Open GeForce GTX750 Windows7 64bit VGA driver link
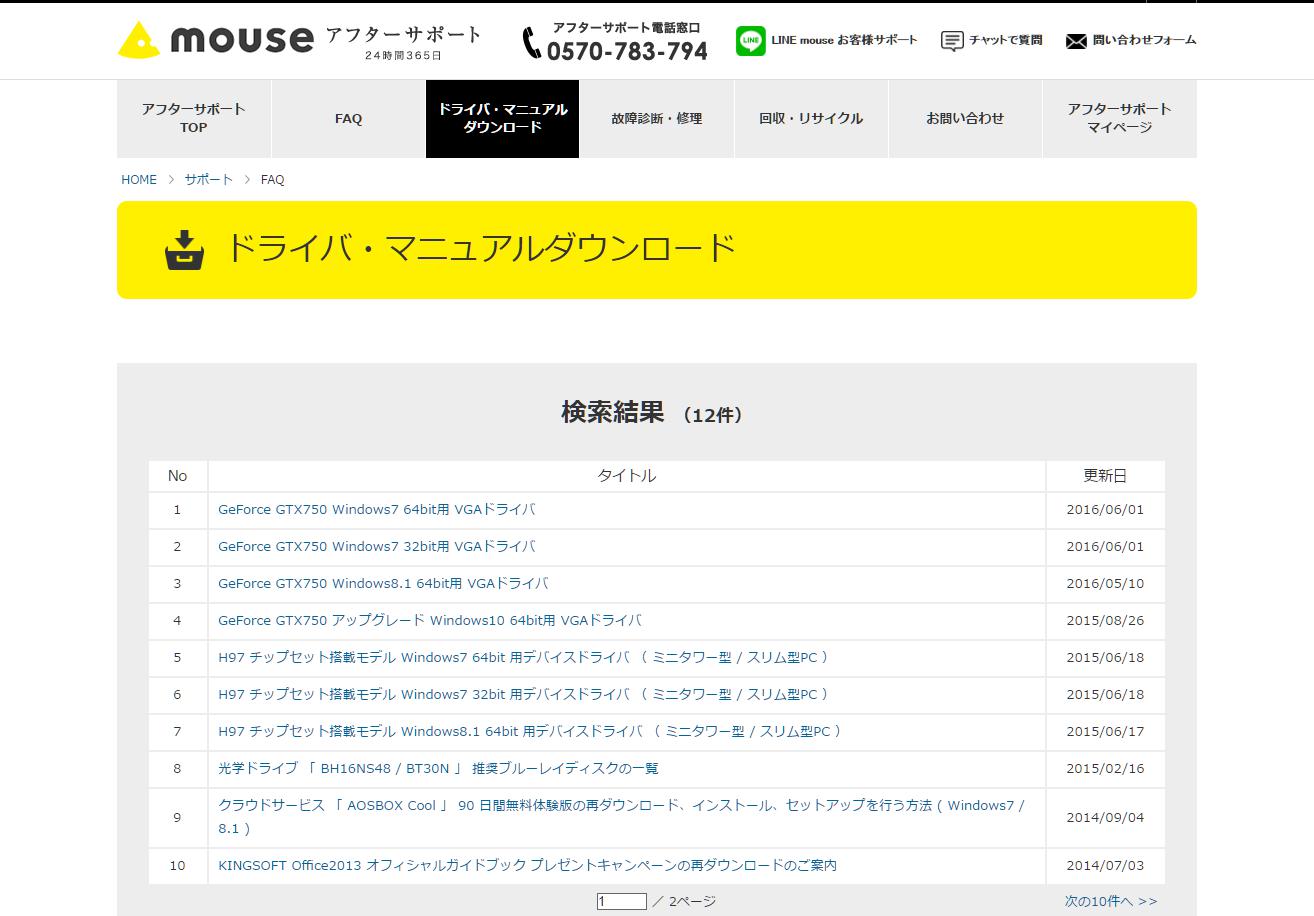The width and height of the screenshot is (1314, 916). [x=376, y=510]
